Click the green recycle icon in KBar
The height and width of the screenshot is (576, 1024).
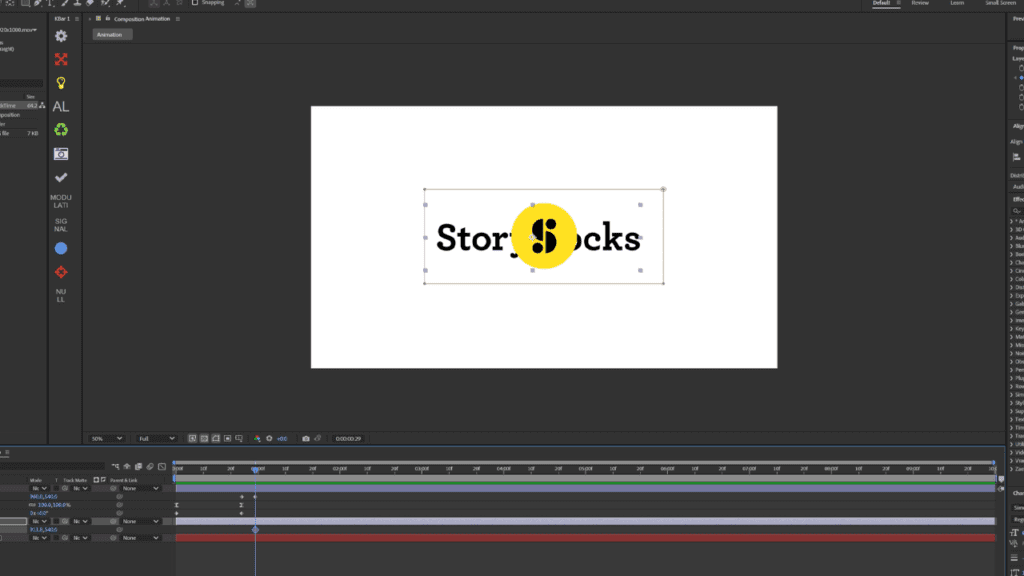pyautogui.click(x=60, y=128)
